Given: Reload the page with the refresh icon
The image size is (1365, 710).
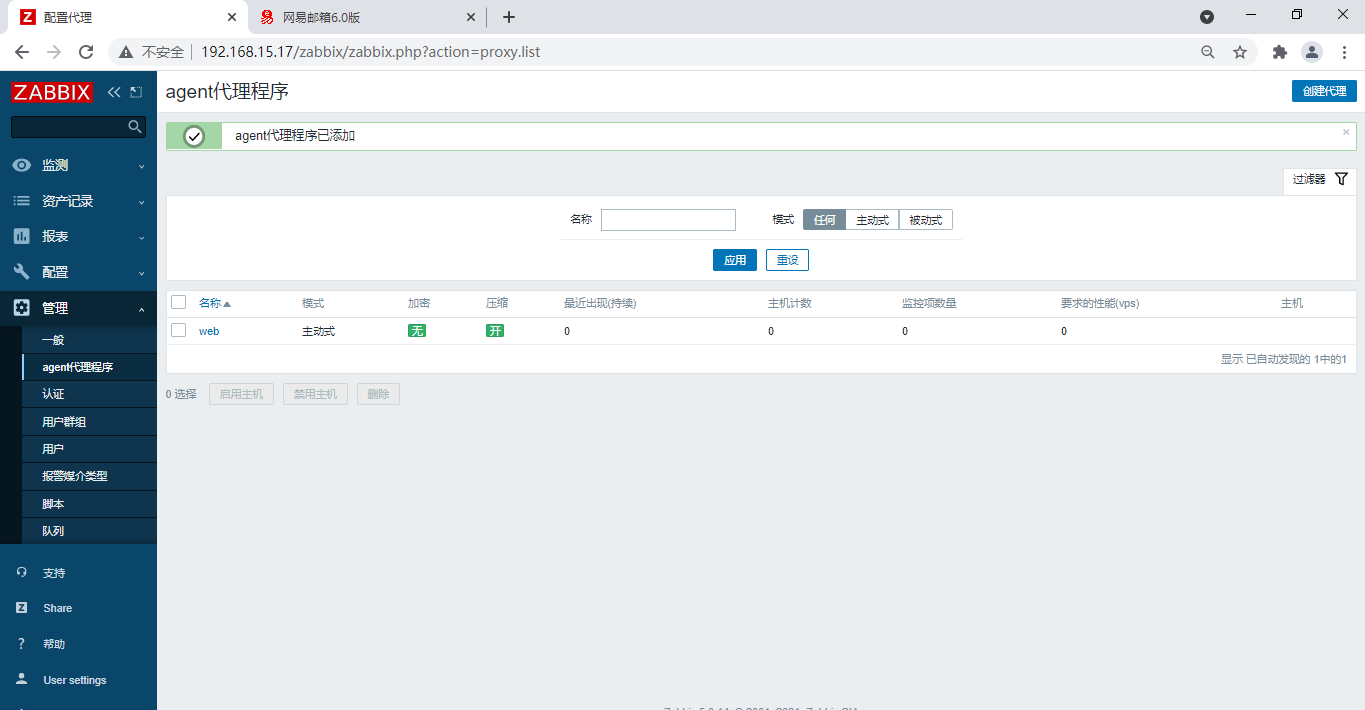Looking at the screenshot, I should [x=86, y=52].
